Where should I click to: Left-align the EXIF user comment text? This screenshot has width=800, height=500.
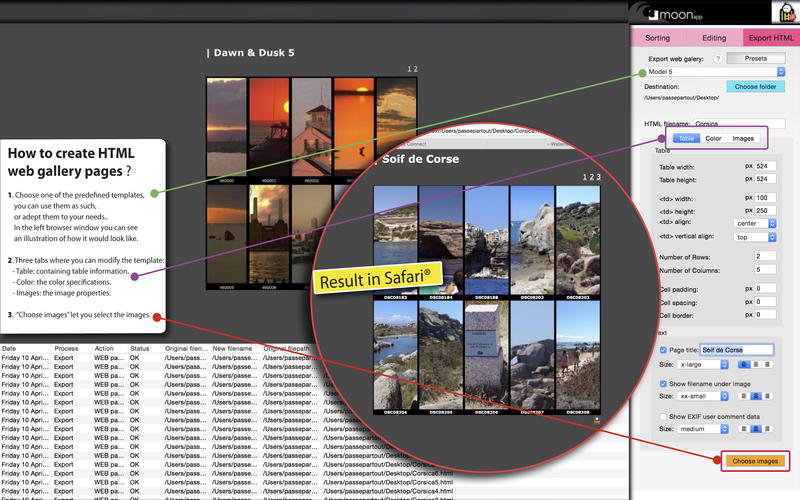(744, 429)
